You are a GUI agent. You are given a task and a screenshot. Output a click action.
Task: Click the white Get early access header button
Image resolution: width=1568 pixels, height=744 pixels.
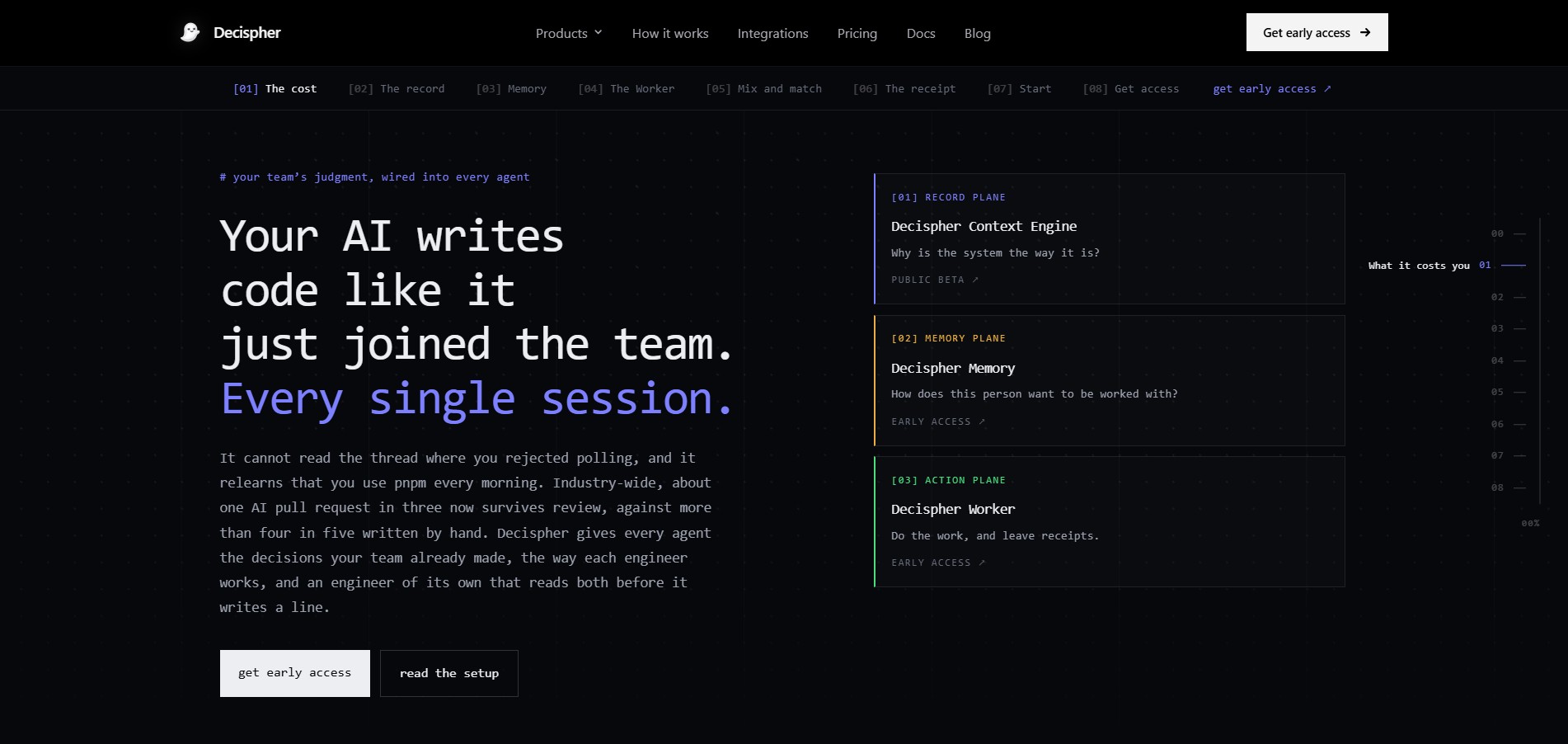tap(1317, 32)
